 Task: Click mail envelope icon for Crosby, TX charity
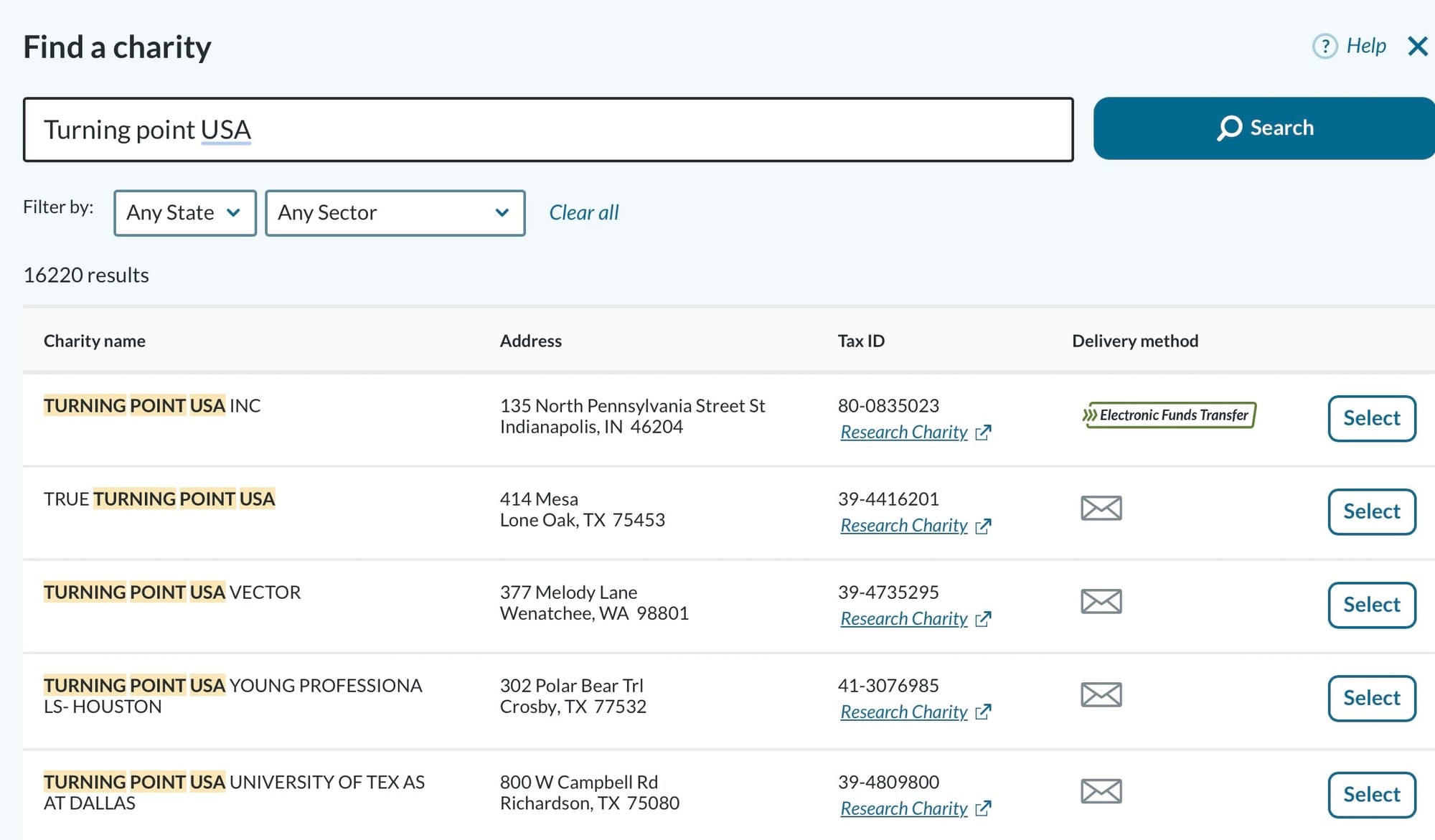tap(1101, 695)
